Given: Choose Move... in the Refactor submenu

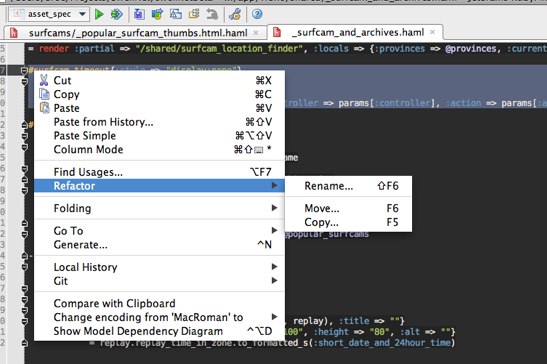Looking at the screenshot, I should [349, 208].
